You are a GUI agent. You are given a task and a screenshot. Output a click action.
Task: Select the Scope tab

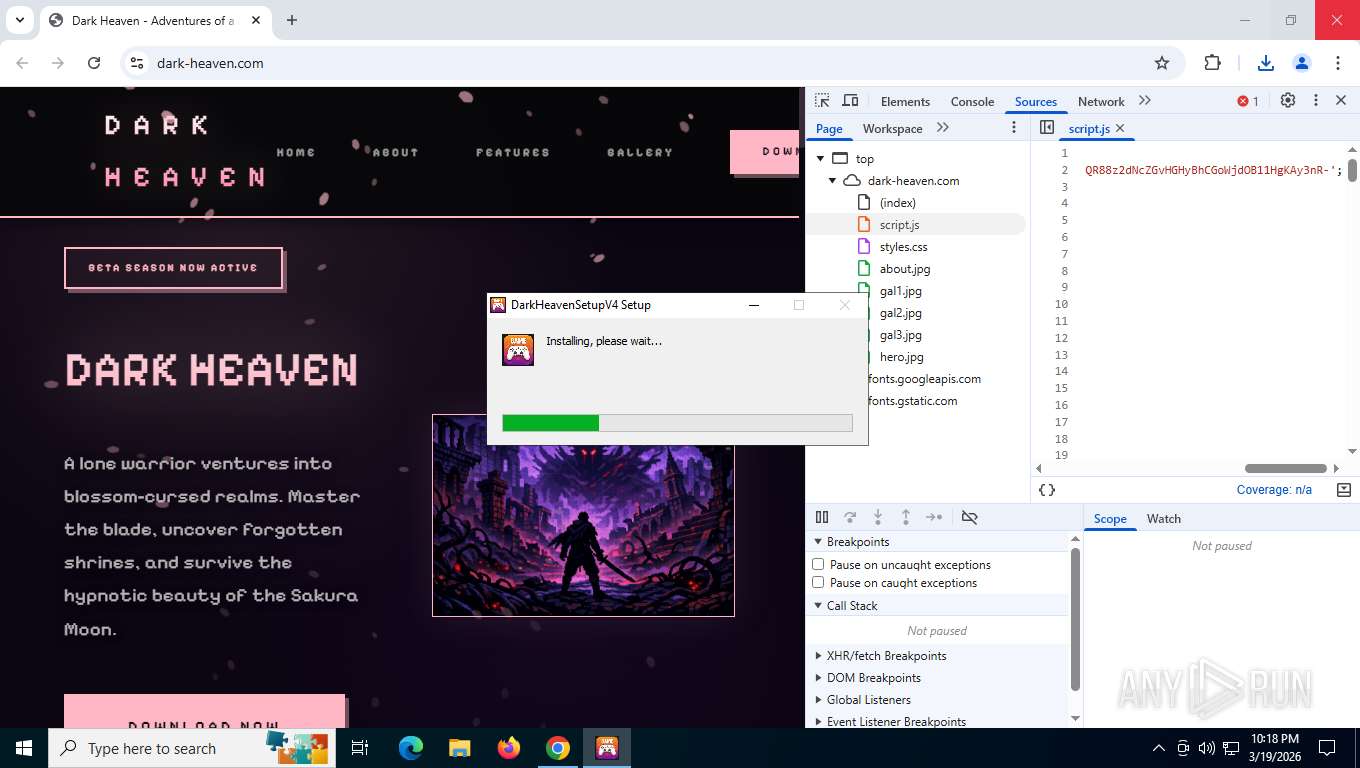pos(1110,518)
